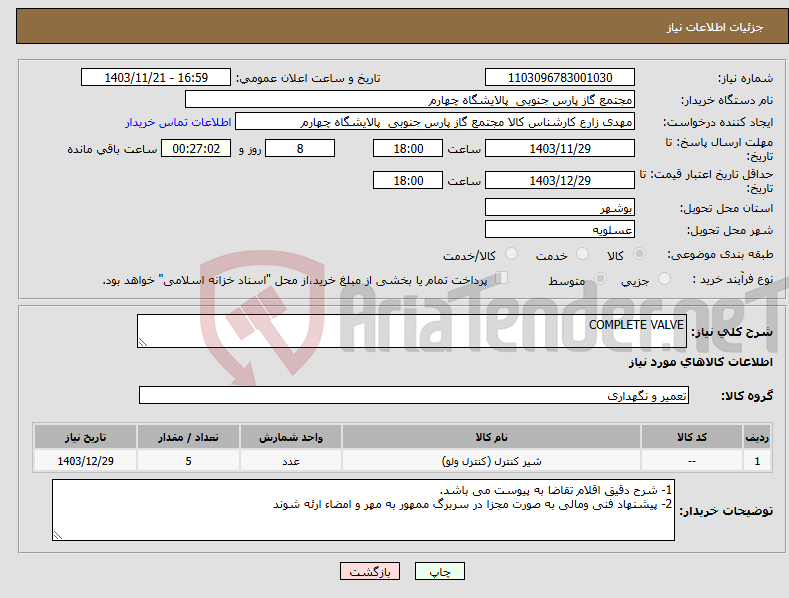The height and width of the screenshot is (598, 789).
Task: Click the quantity cell showing 5
Action: click(x=188, y=461)
